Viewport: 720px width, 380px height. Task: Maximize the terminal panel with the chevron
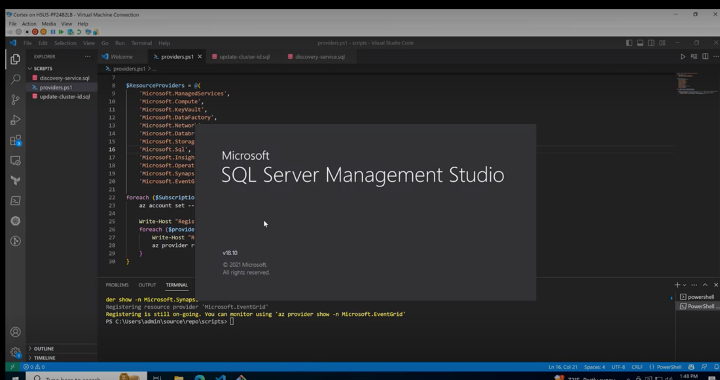705,285
